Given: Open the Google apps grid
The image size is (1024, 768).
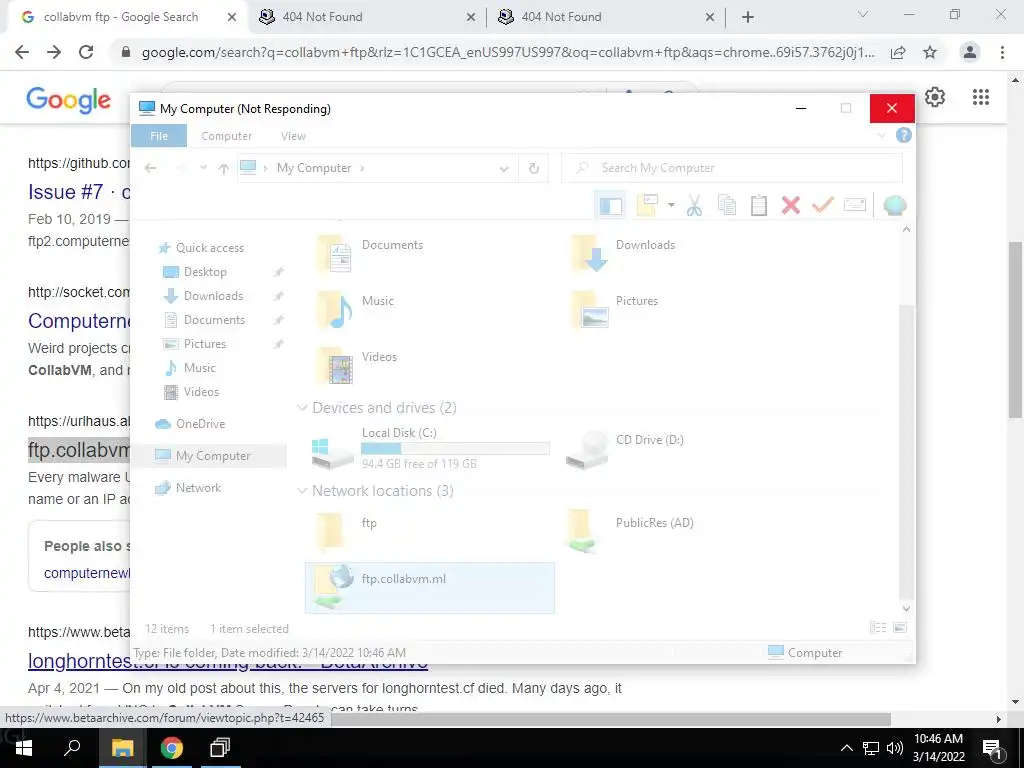Looking at the screenshot, I should (980, 97).
